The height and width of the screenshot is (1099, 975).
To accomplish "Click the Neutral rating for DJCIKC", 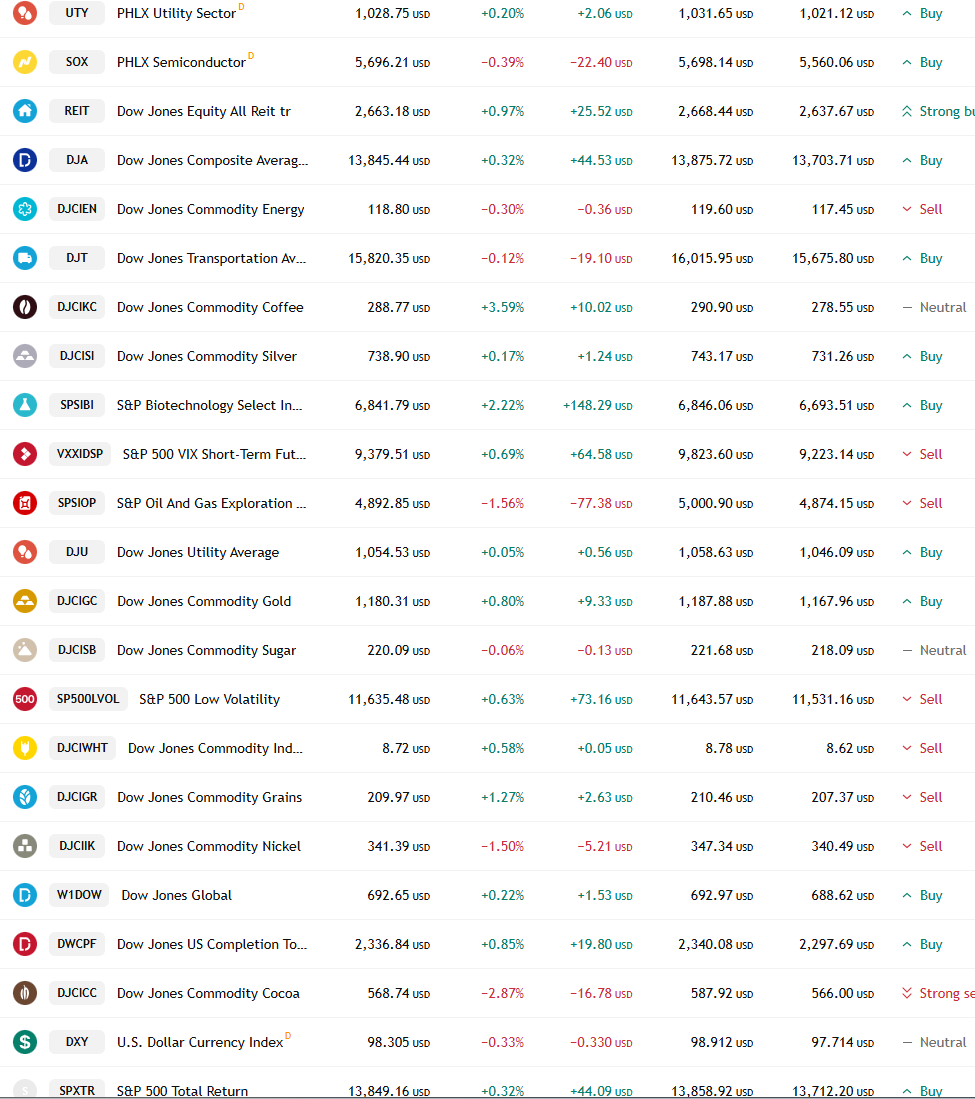I will pyautogui.click(x=934, y=307).
